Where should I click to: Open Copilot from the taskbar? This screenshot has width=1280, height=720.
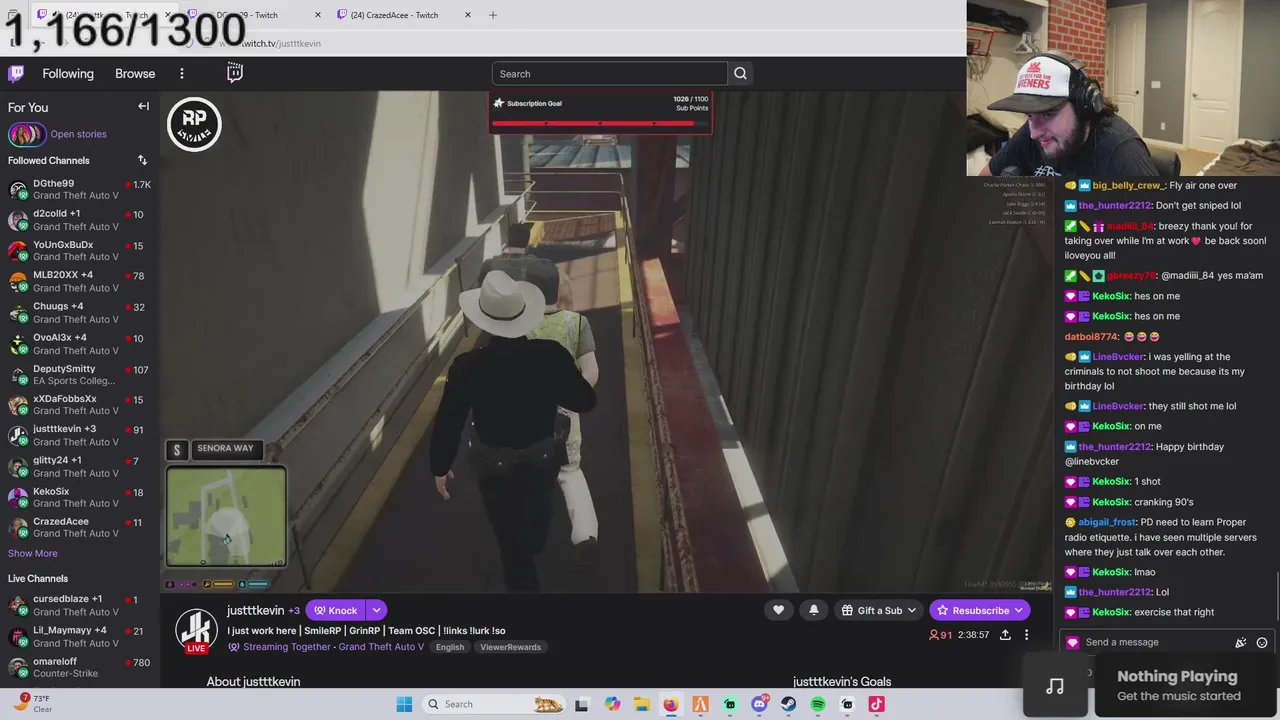click(x=612, y=704)
